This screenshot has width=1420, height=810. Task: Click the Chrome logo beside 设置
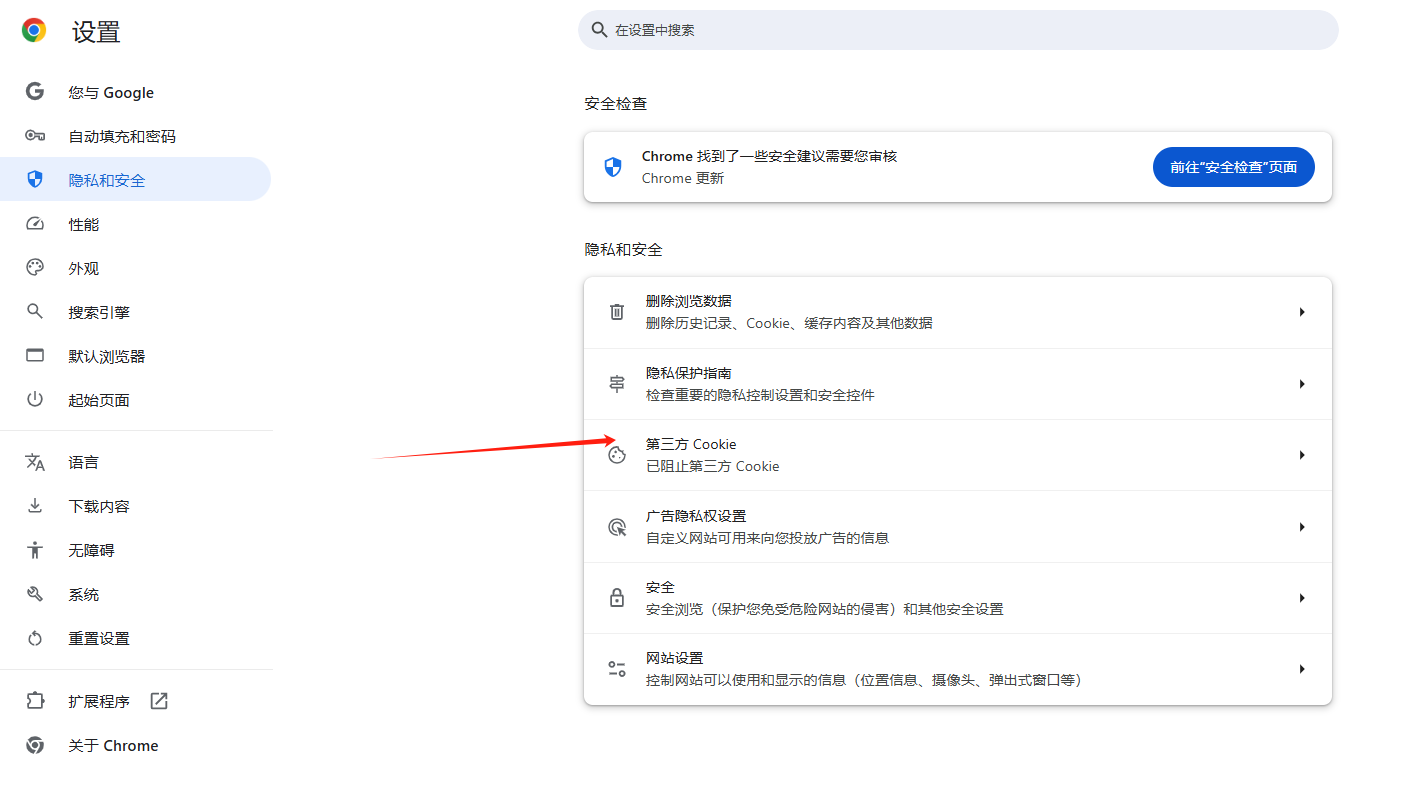(34, 31)
